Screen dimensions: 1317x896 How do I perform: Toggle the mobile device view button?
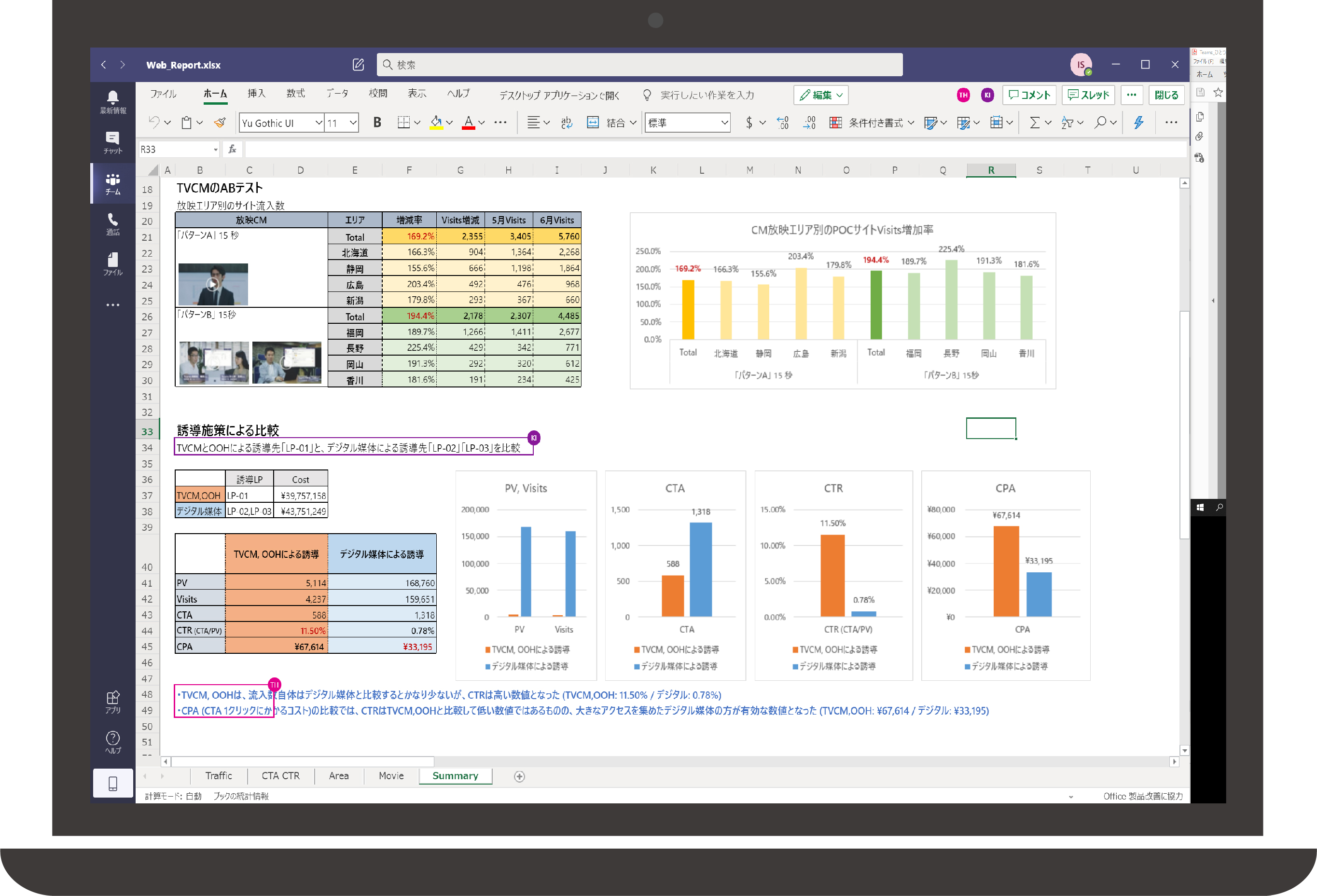(x=113, y=783)
